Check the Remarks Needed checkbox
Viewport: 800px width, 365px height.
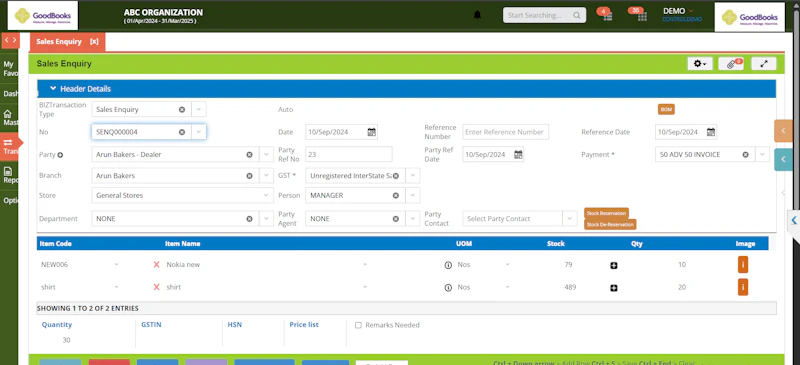coord(358,325)
